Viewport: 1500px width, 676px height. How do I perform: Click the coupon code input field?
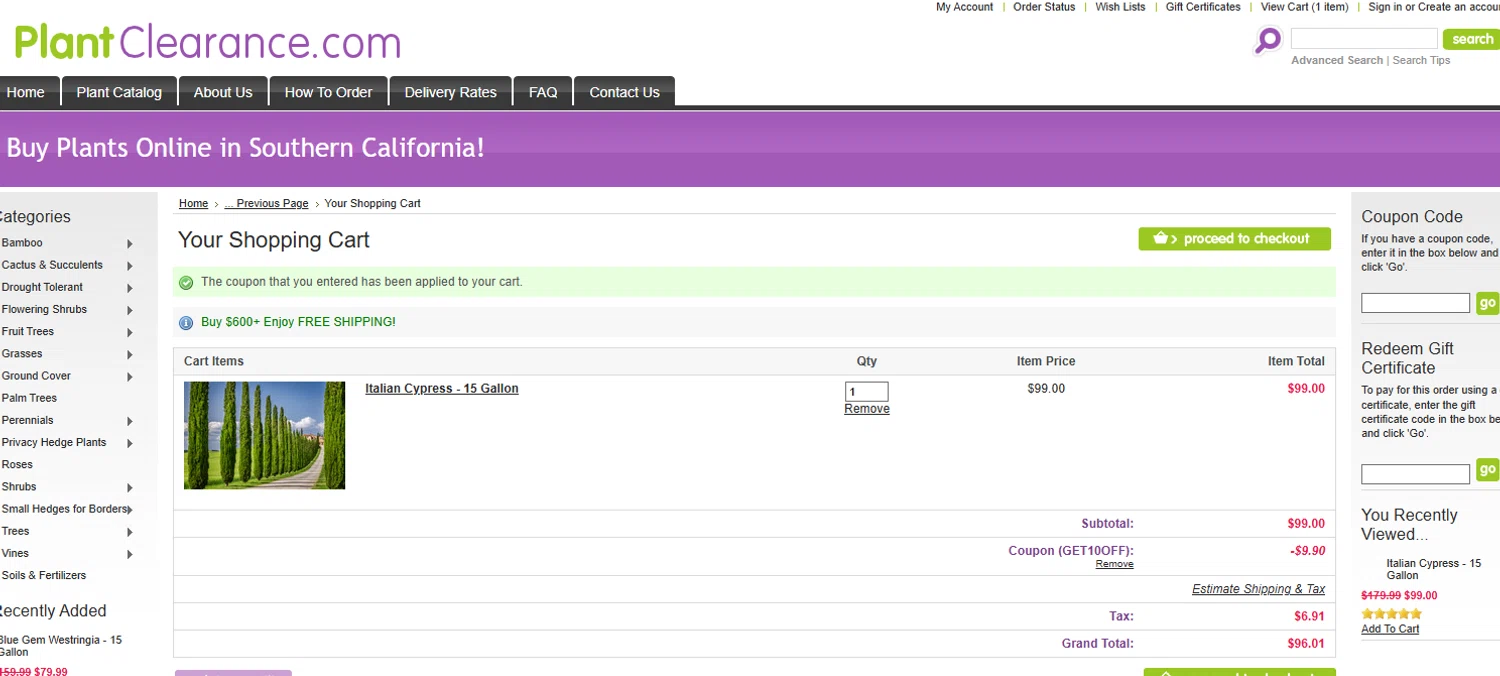click(x=1415, y=303)
